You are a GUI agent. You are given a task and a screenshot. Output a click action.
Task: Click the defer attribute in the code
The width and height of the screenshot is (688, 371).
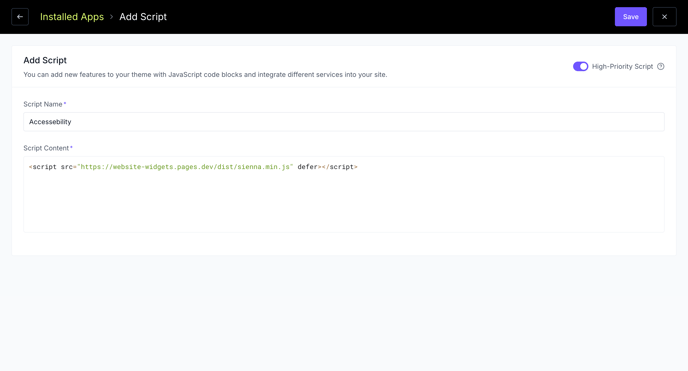tap(307, 167)
